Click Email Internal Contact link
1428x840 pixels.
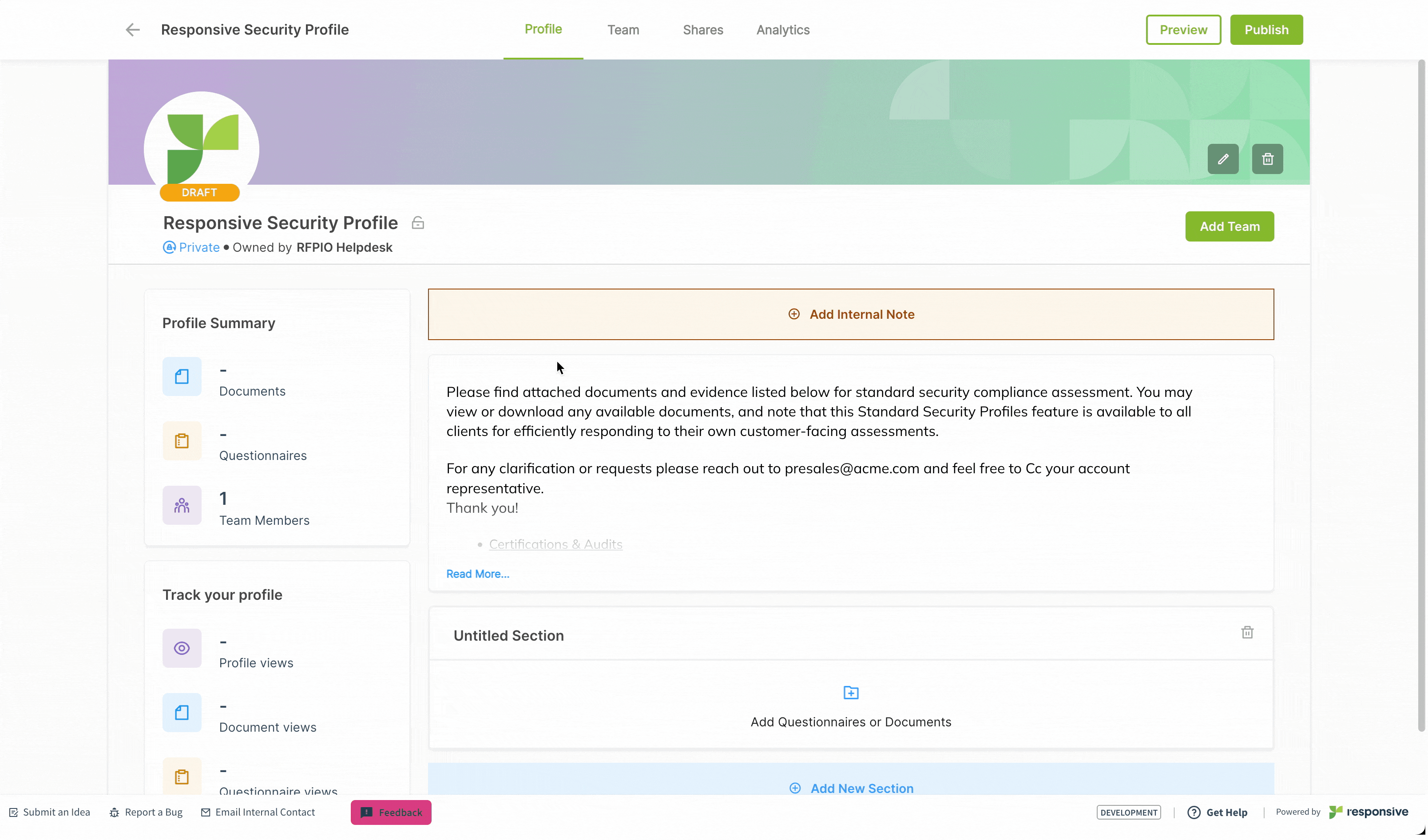(x=265, y=813)
